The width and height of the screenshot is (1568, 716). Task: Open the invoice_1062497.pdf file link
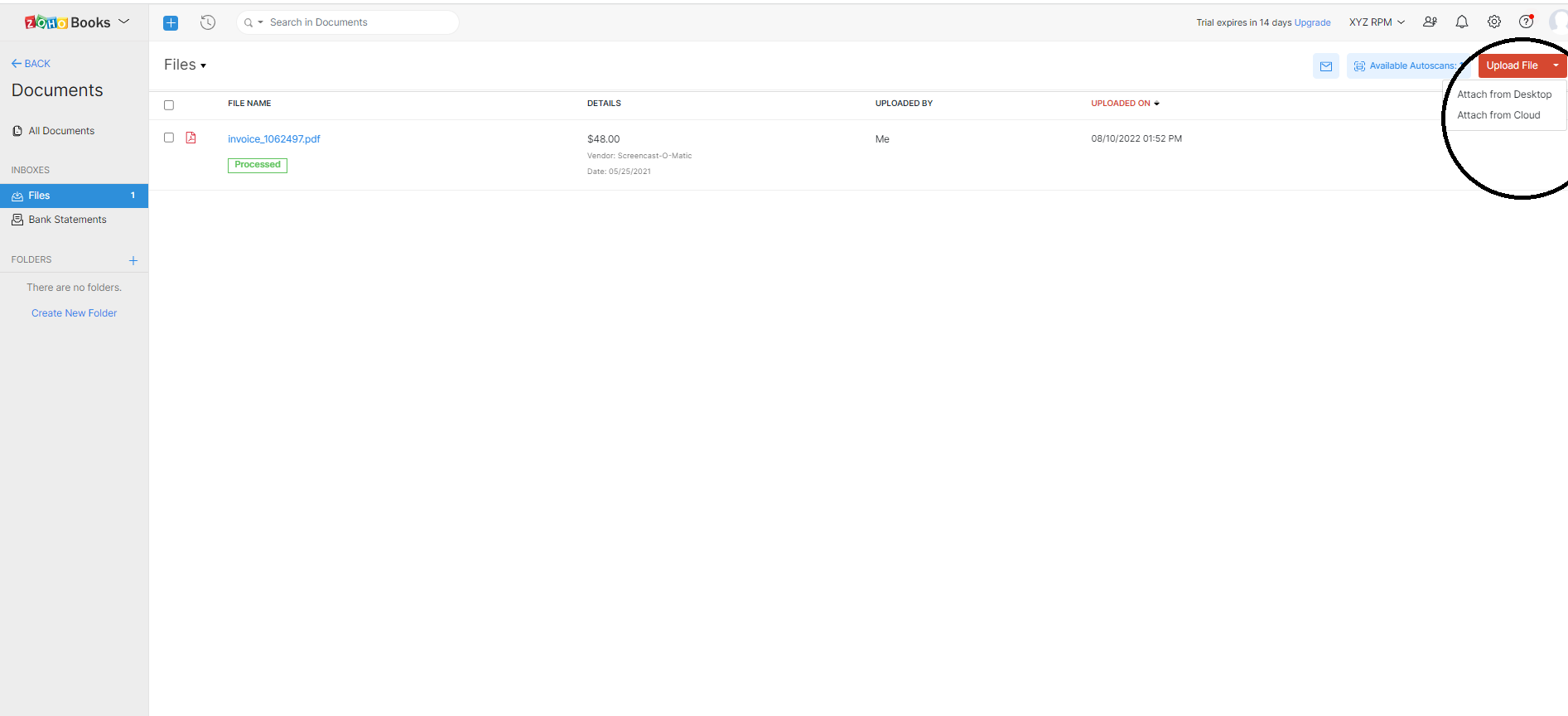click(x=274, y=139)
